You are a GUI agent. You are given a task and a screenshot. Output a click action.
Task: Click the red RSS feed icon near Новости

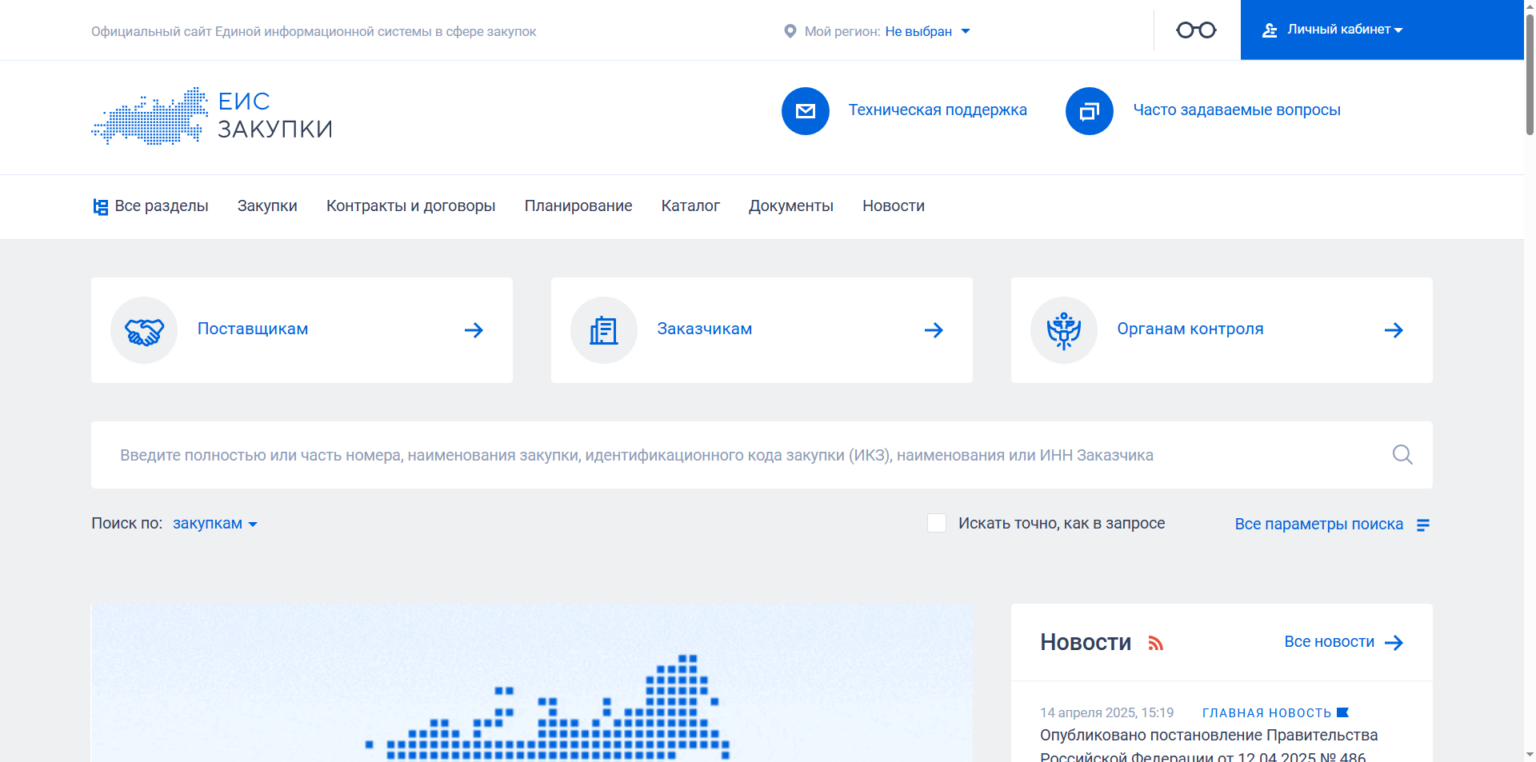tap(1156, 643)
